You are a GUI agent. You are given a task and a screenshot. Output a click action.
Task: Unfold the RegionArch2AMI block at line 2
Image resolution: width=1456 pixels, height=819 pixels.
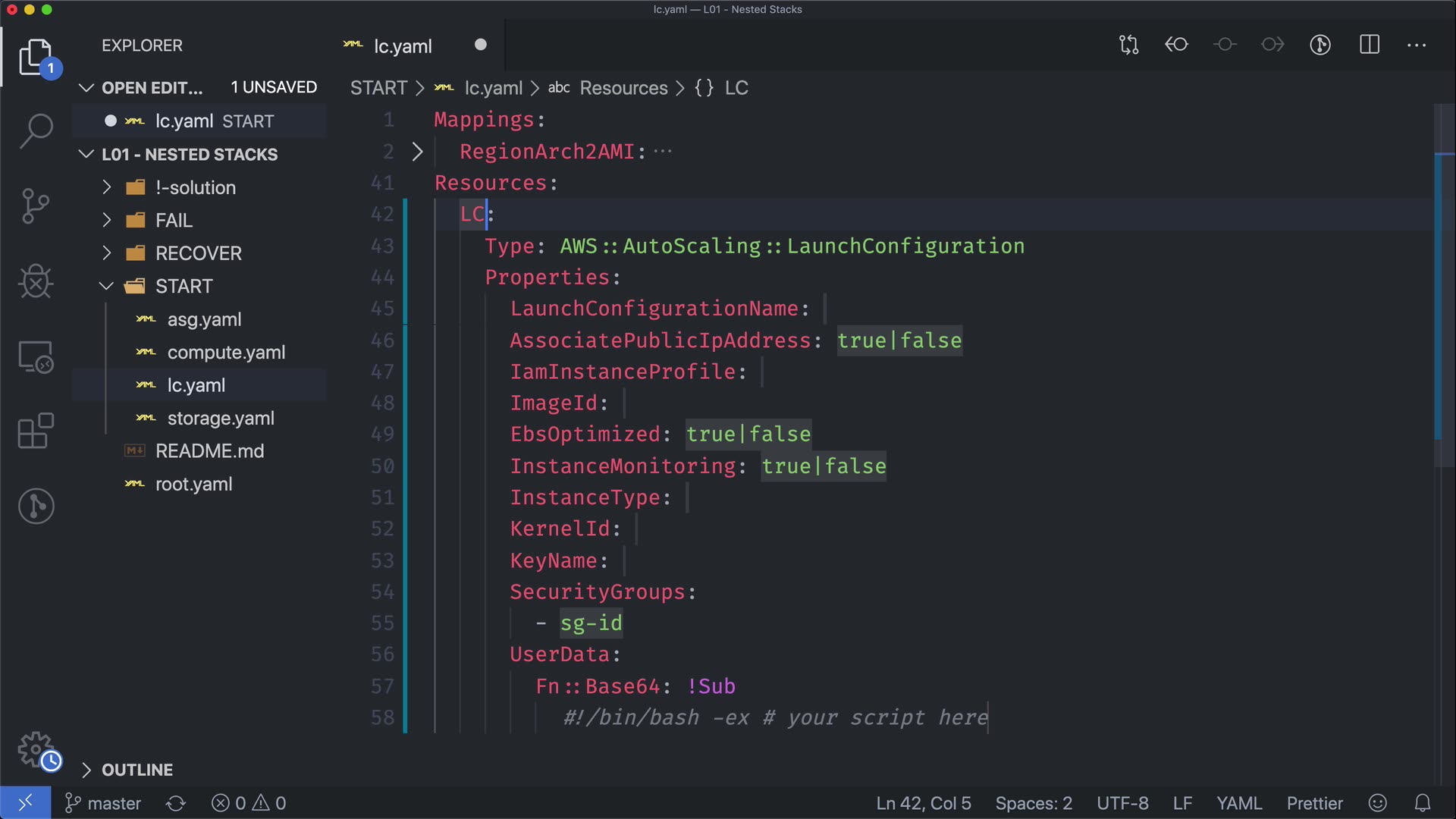[417, 152]
